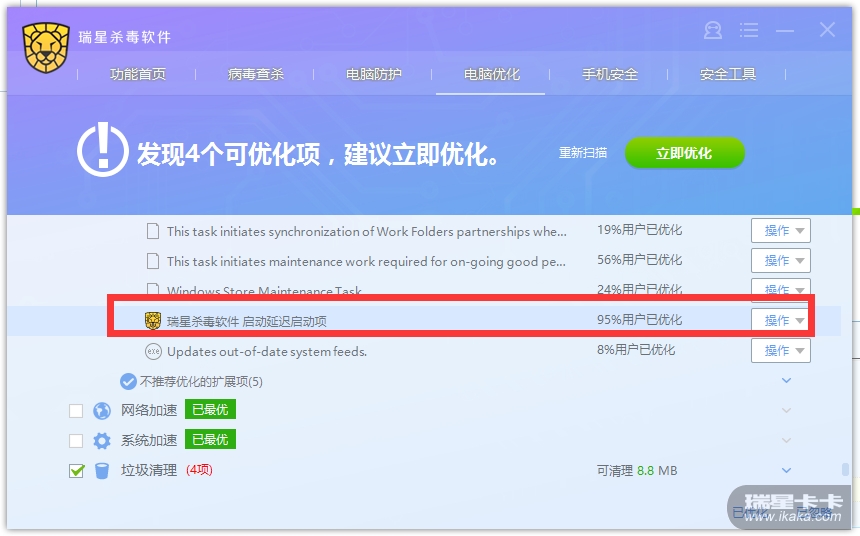Click the text '19%用户已优化'
860x536 pixels.
pos(640,230)
